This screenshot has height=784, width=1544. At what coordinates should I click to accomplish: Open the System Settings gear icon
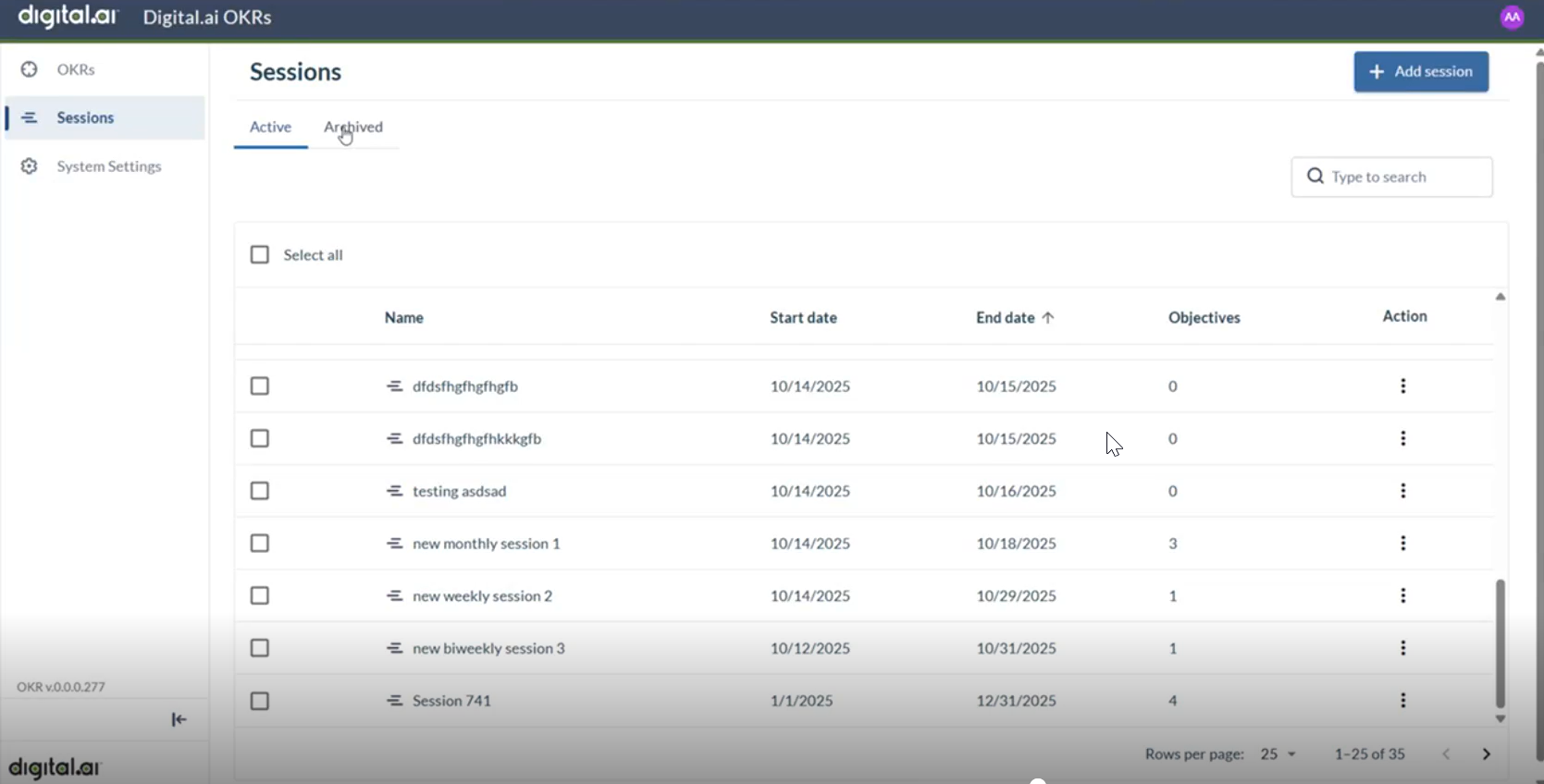click(30, 166)
